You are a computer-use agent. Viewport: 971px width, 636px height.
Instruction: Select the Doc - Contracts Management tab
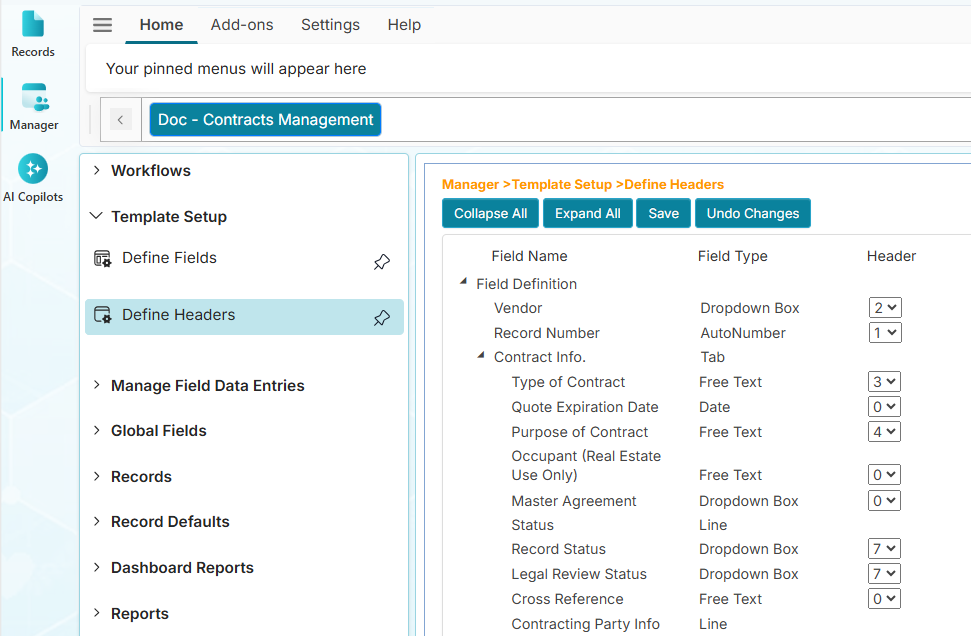[265, 120]
